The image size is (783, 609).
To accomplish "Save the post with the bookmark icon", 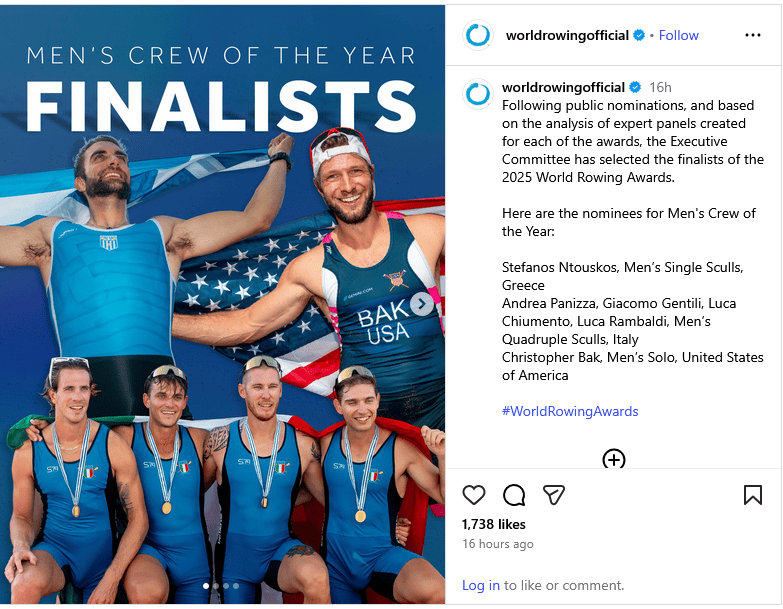I will pyautogui.click(x=753, y=495).
